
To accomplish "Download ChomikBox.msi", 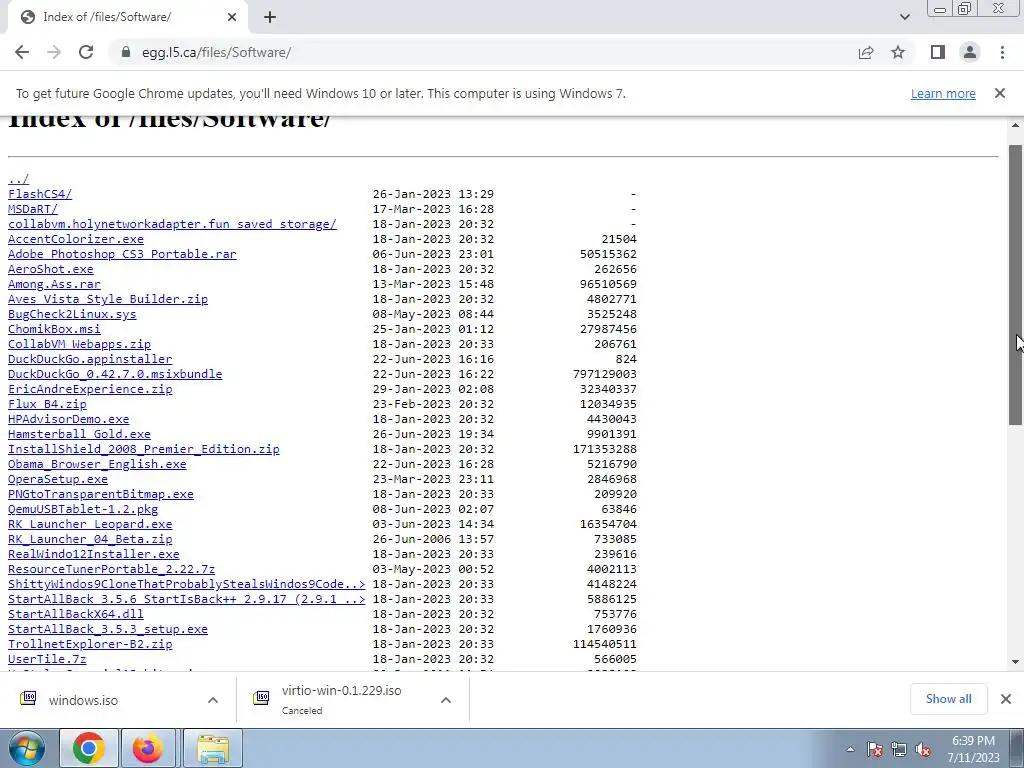I will [54, 329].
